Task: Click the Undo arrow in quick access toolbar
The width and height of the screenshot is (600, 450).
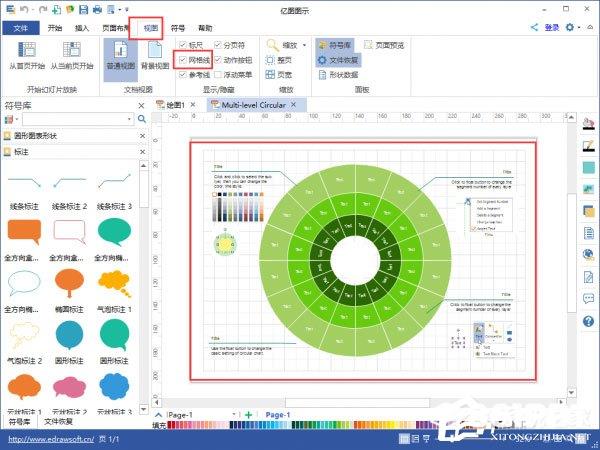Action: 26,9
